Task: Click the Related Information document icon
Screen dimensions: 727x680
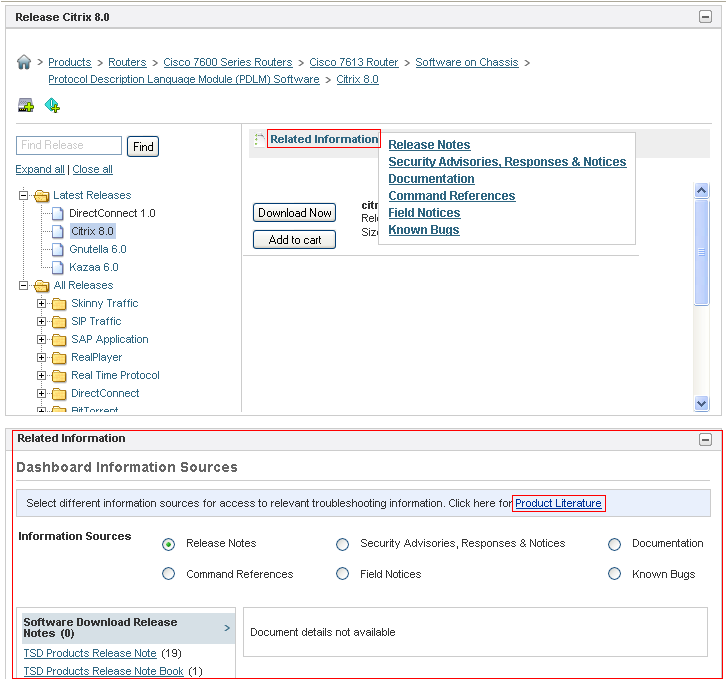Action: 259,139
